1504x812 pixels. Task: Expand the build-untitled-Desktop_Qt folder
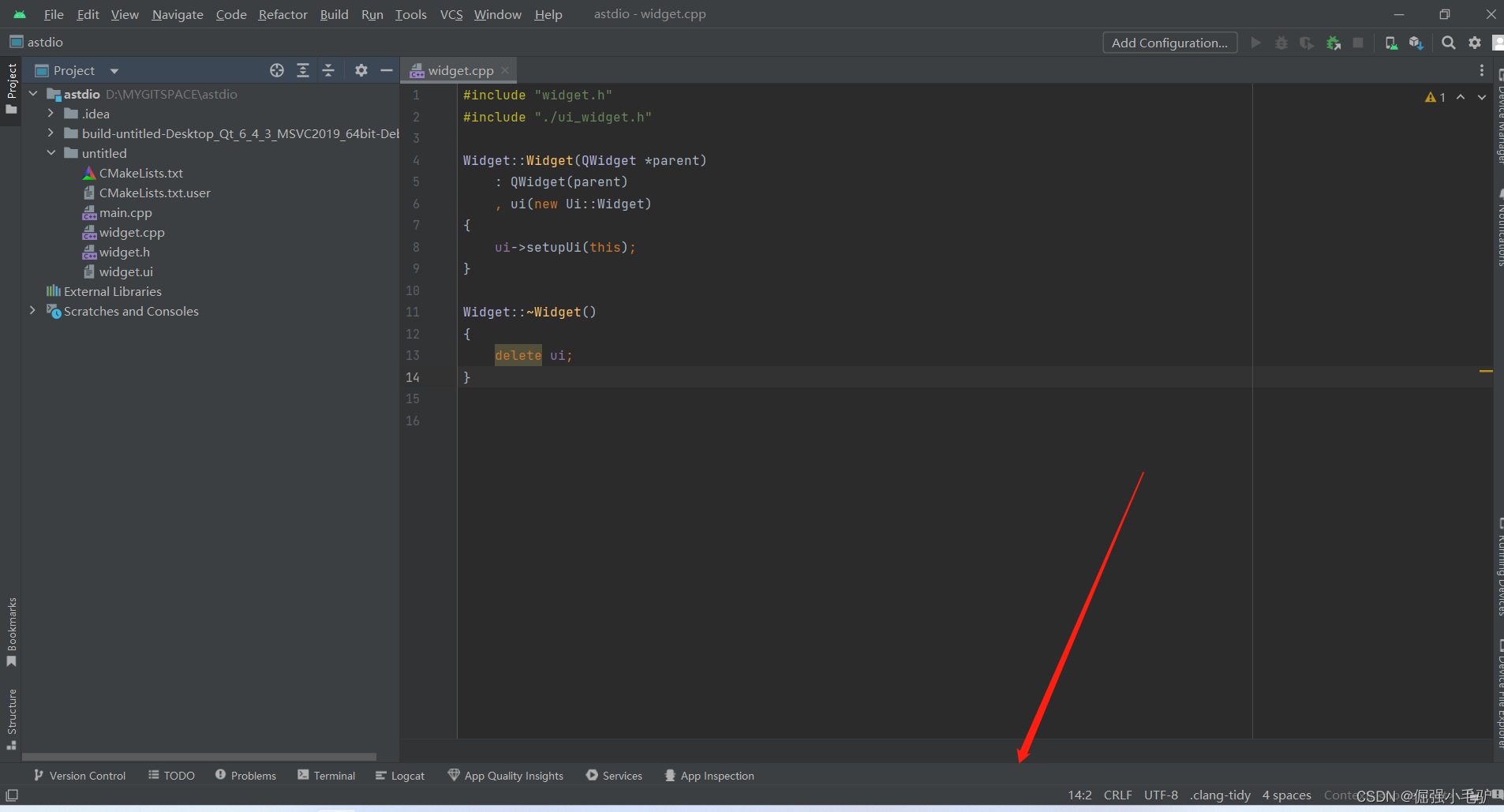pos(51,133)
